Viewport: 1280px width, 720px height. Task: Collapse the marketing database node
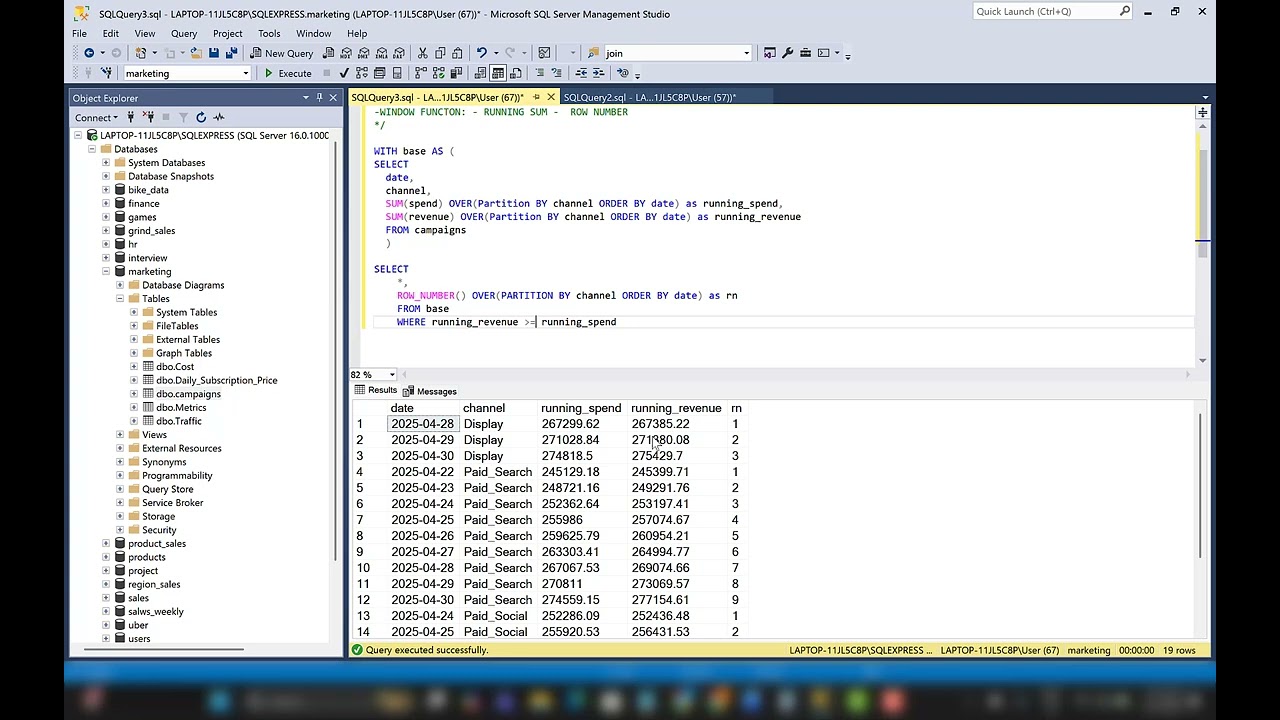(106, 272)
